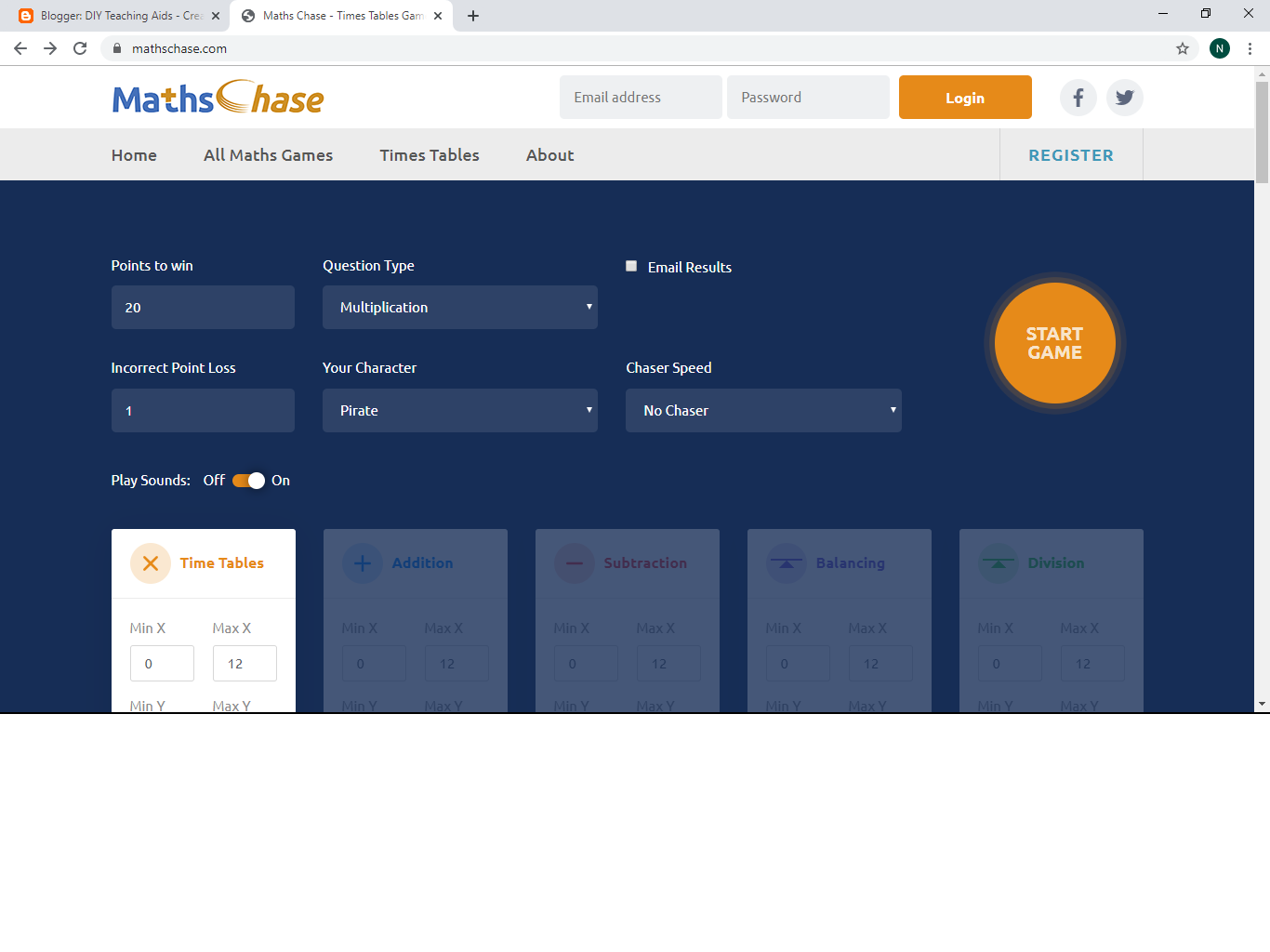Reload the page

[80, 48]
